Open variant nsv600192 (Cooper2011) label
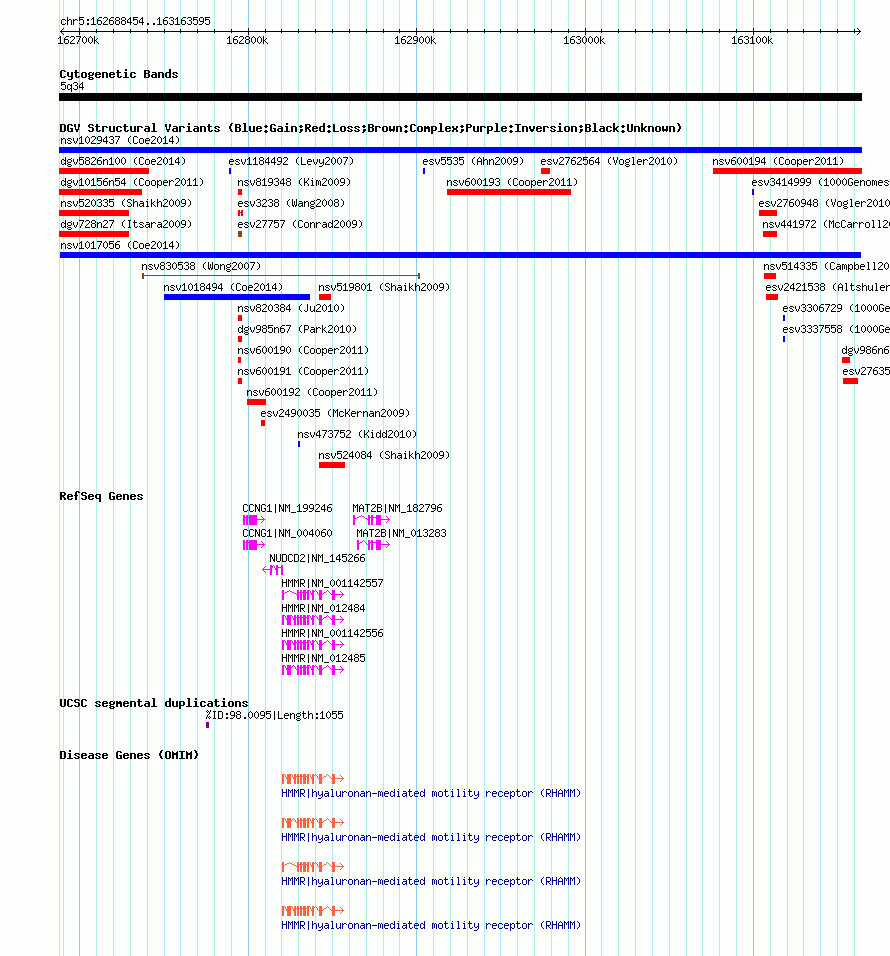The width and height of the screenshot is (890, 956). (312, 392)
